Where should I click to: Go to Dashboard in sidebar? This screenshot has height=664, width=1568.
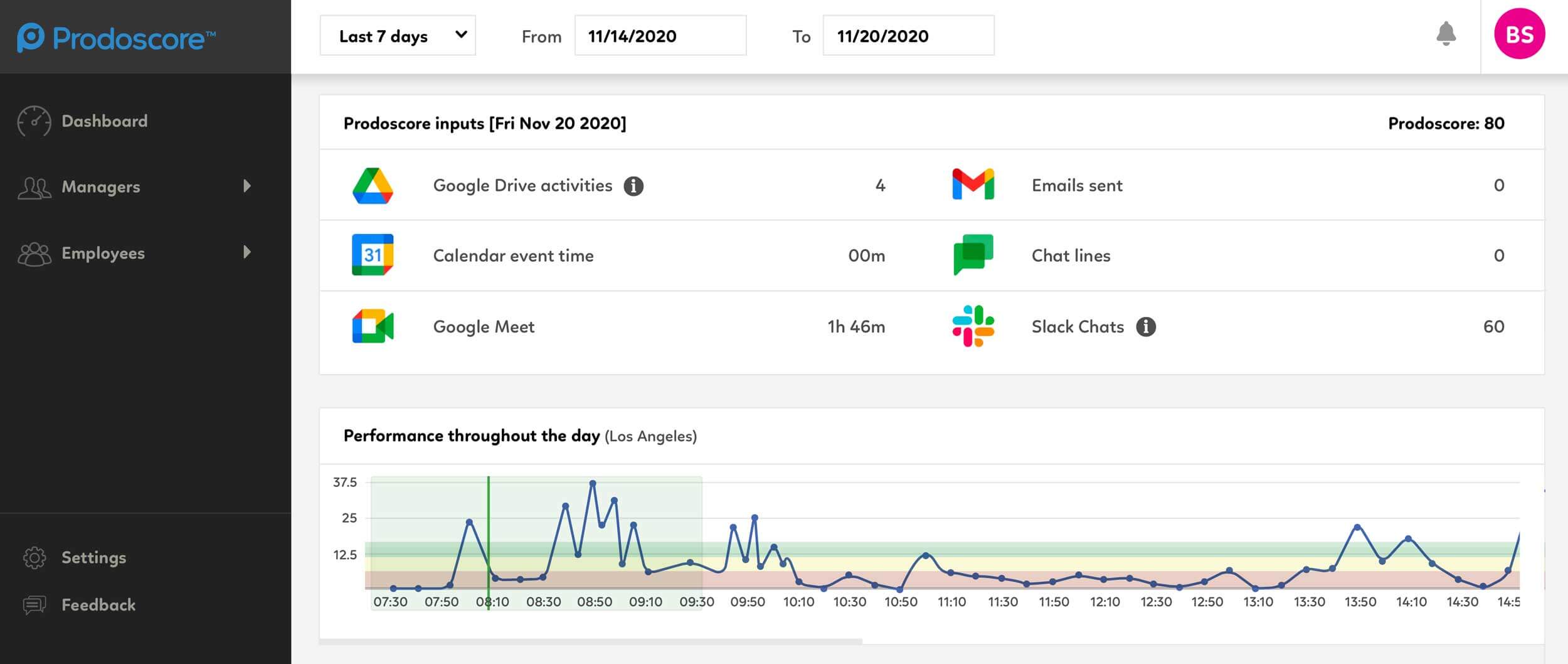pos(105,121)
